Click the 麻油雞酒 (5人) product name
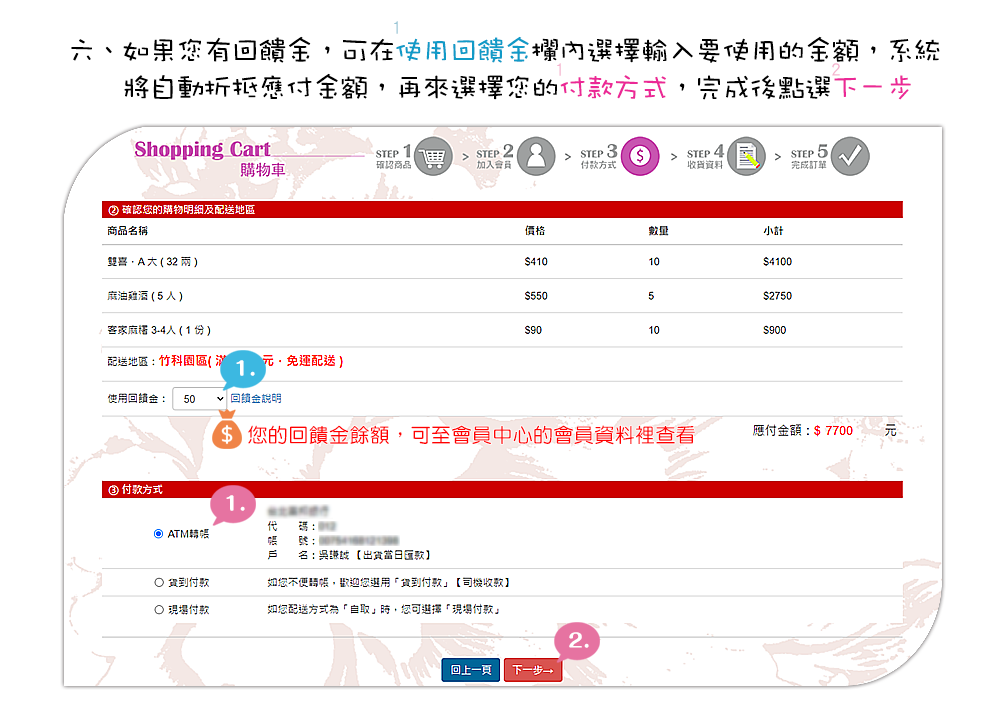 tap(145, 296)
